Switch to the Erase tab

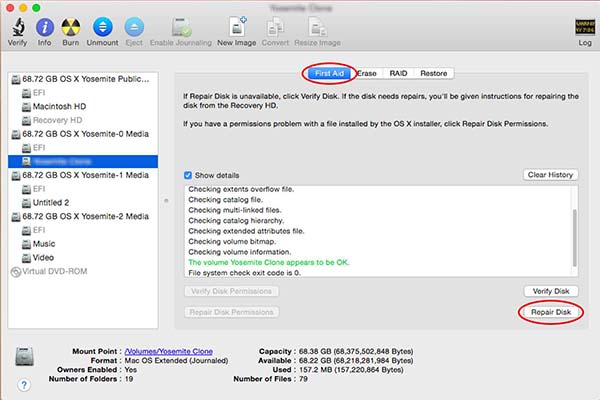click(367, 73)
